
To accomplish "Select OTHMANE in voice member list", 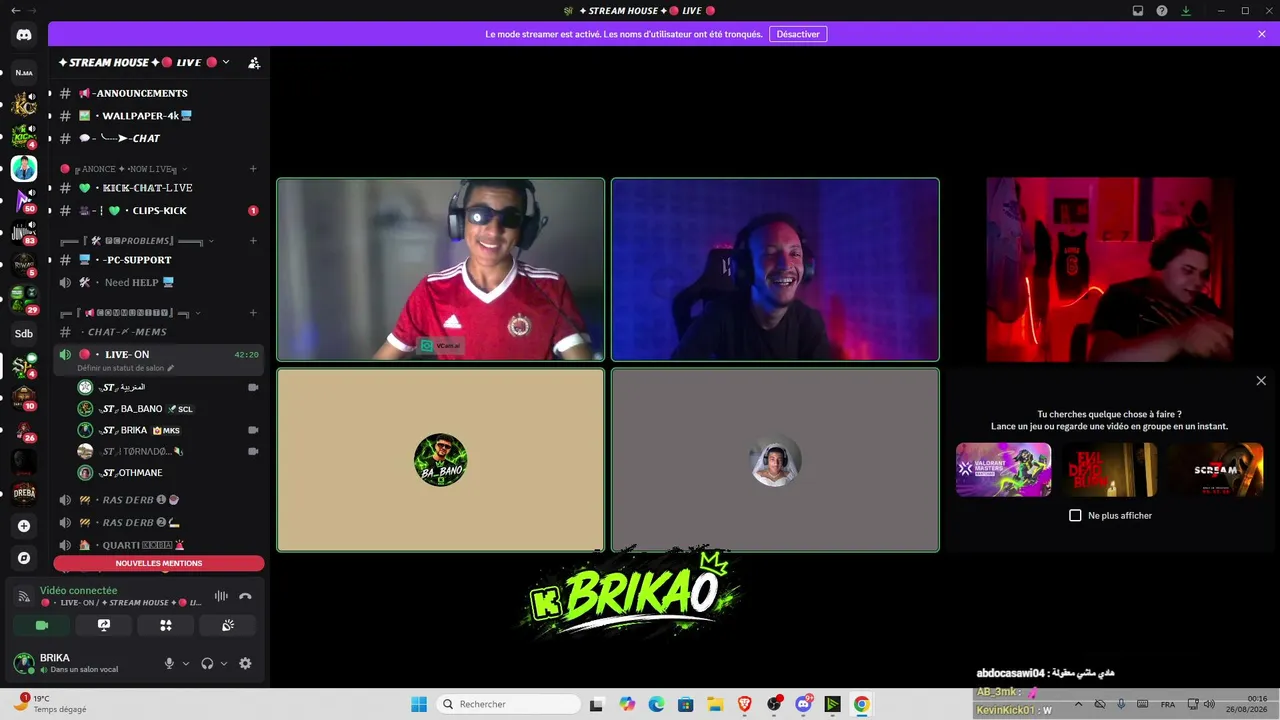I will point(169,473).
